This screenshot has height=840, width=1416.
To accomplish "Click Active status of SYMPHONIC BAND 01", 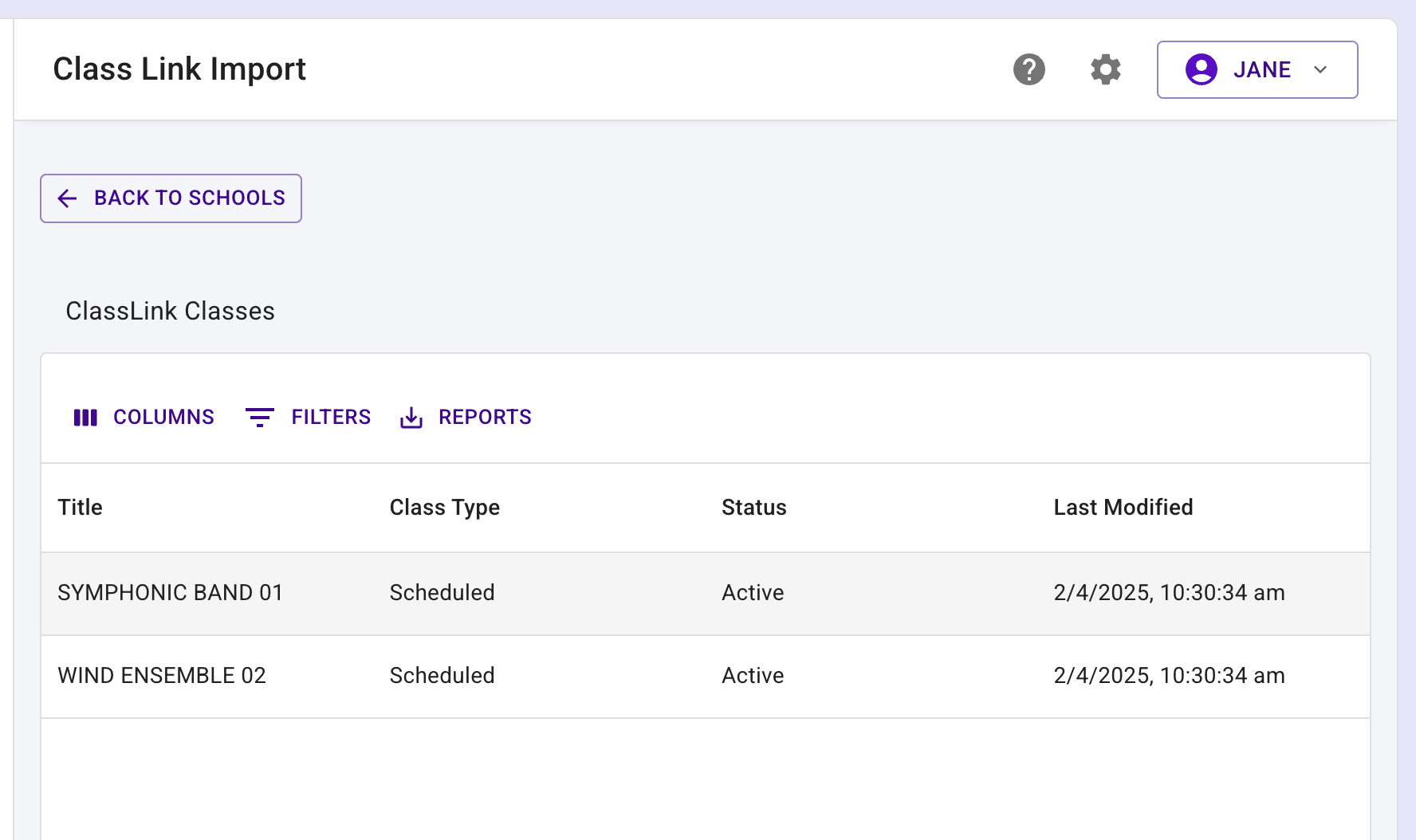I will (753, 593).
